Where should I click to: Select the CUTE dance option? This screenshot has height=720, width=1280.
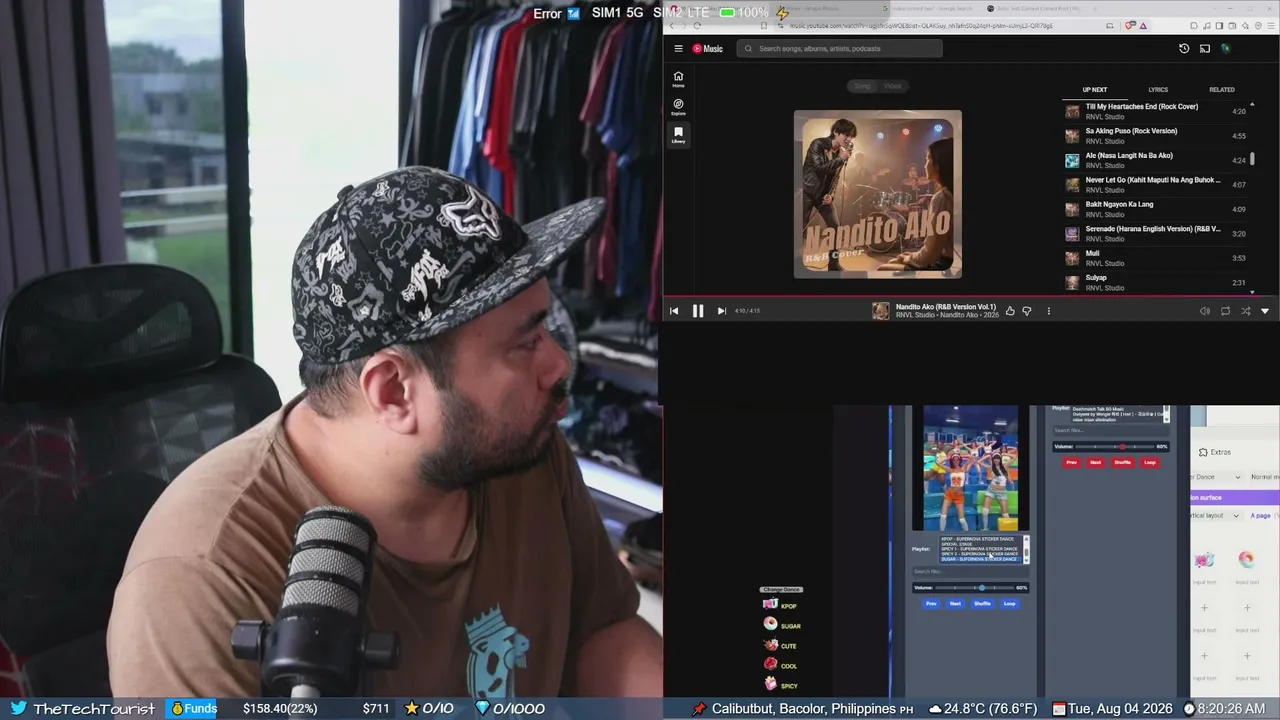coord(781,645)
